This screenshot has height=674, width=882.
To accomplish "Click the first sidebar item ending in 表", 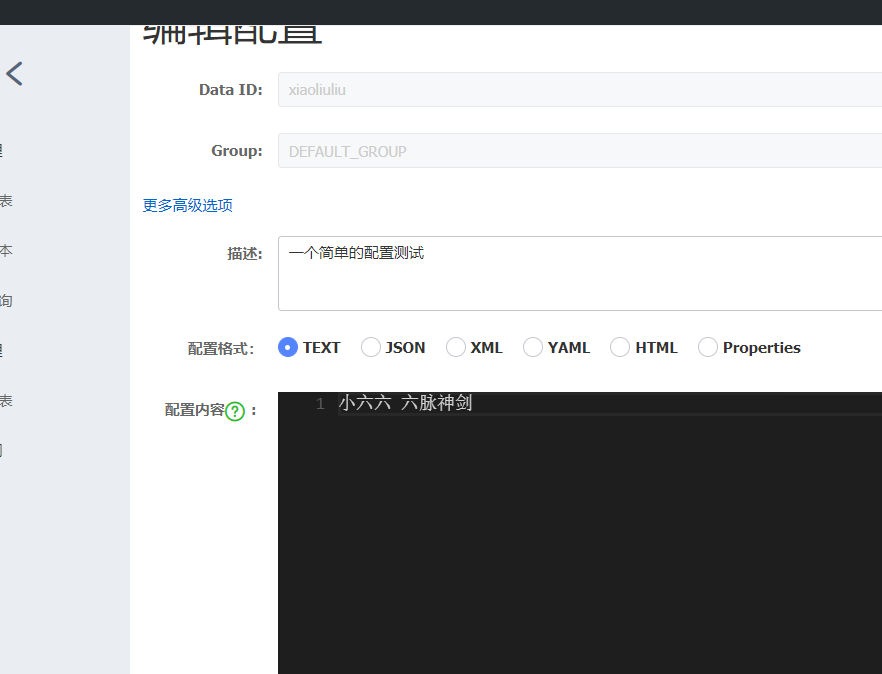I will pyautogui.click(x=5, y=201).
